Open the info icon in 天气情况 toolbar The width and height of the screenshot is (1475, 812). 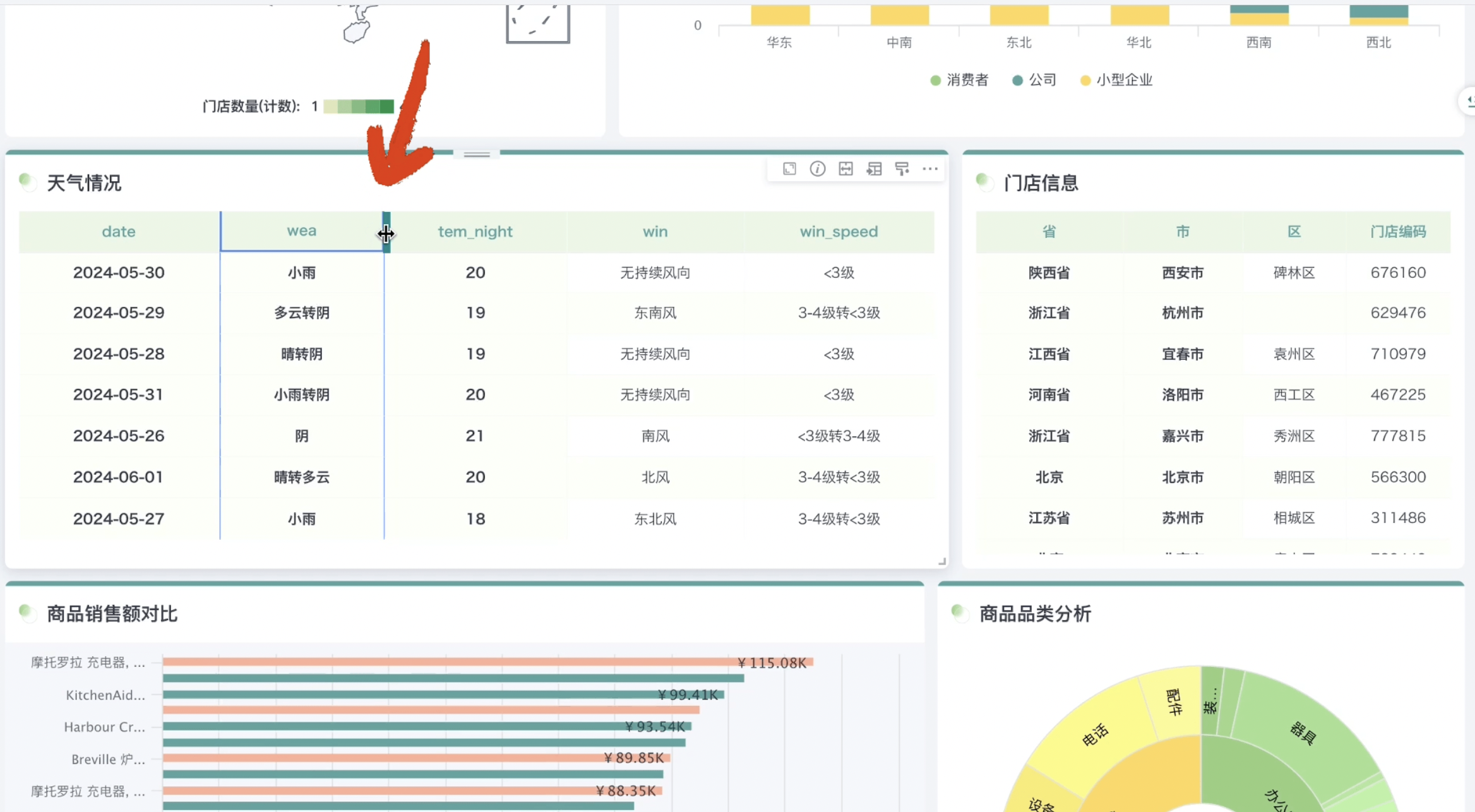point(818,169)
